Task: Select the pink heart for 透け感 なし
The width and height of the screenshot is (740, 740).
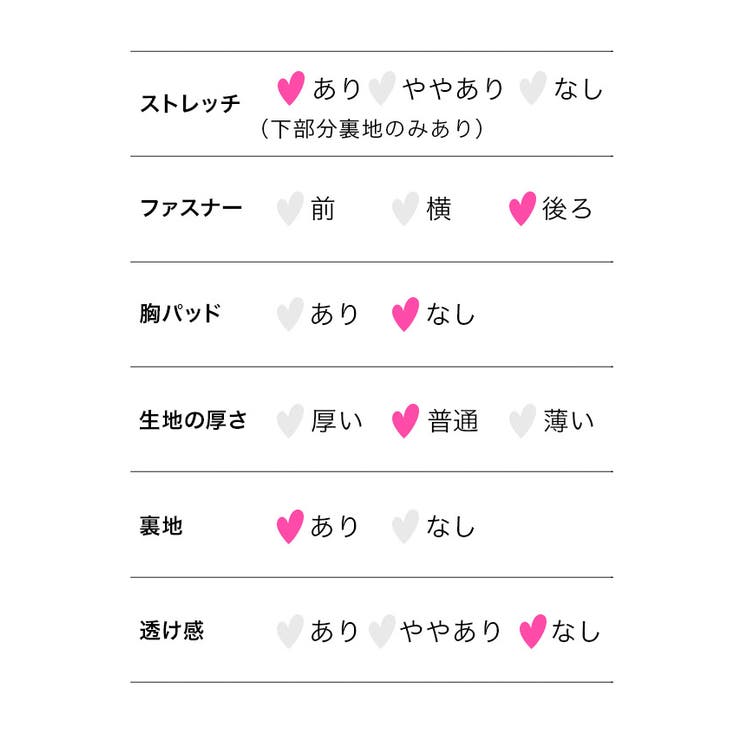Action: click(x=533, y=631)
